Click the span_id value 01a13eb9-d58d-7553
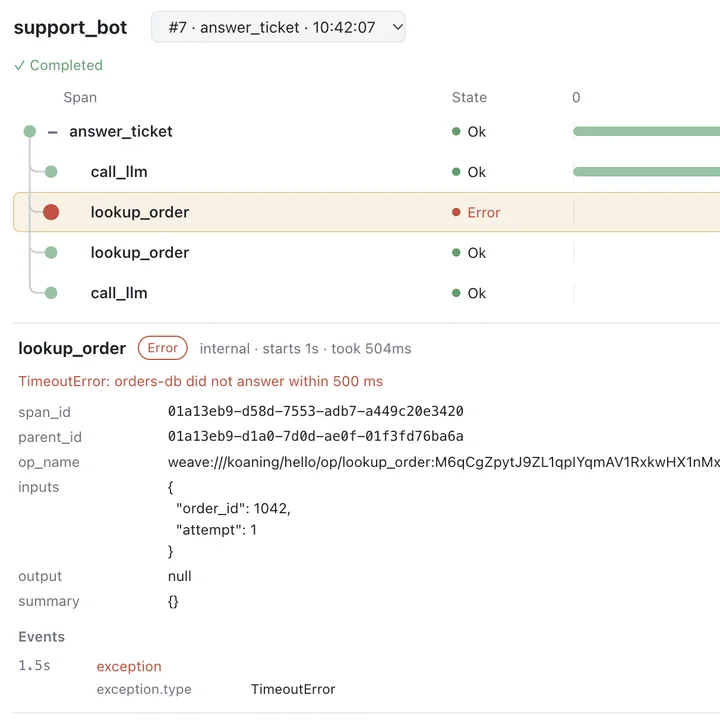 315,411
